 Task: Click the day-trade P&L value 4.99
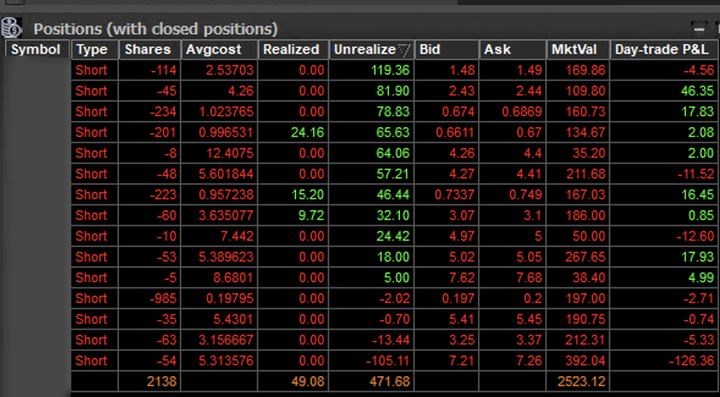tap(665, 278)
